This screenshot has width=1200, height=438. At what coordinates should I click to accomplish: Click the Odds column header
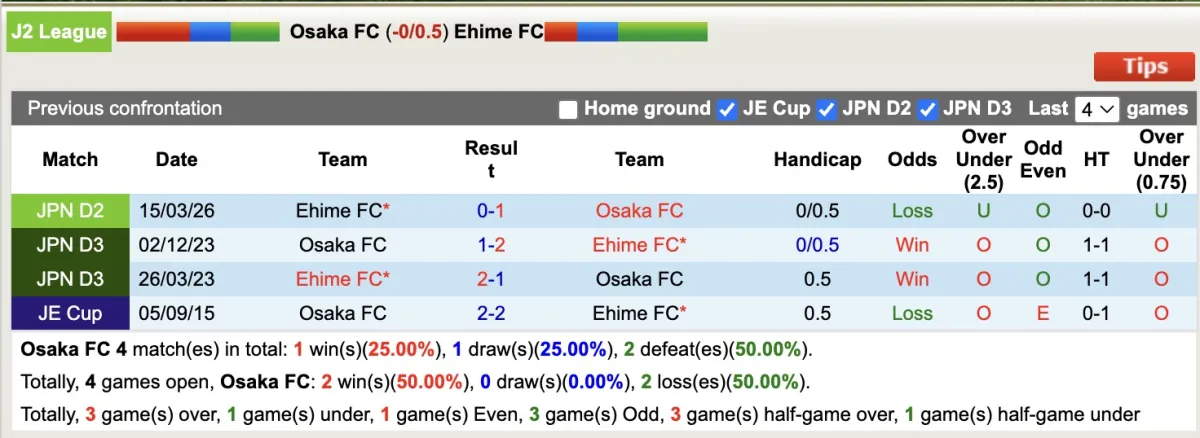click(912, 159)
